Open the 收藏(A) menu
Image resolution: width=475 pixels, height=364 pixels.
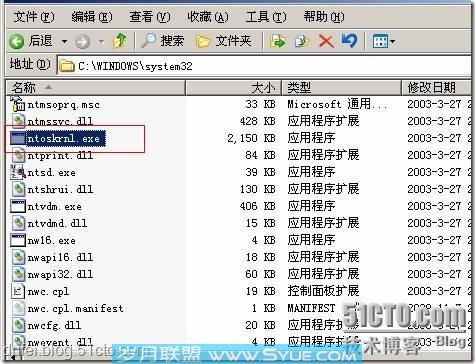208,17
